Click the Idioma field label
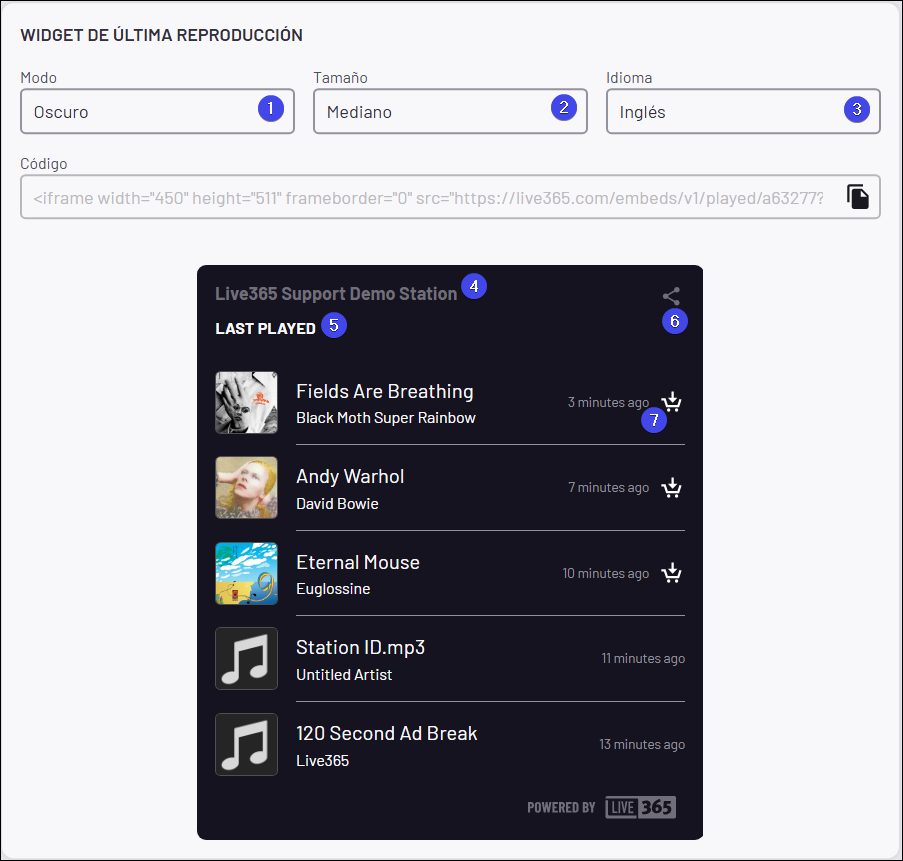This screenshot has height=861, width=903. coord(629,78)
